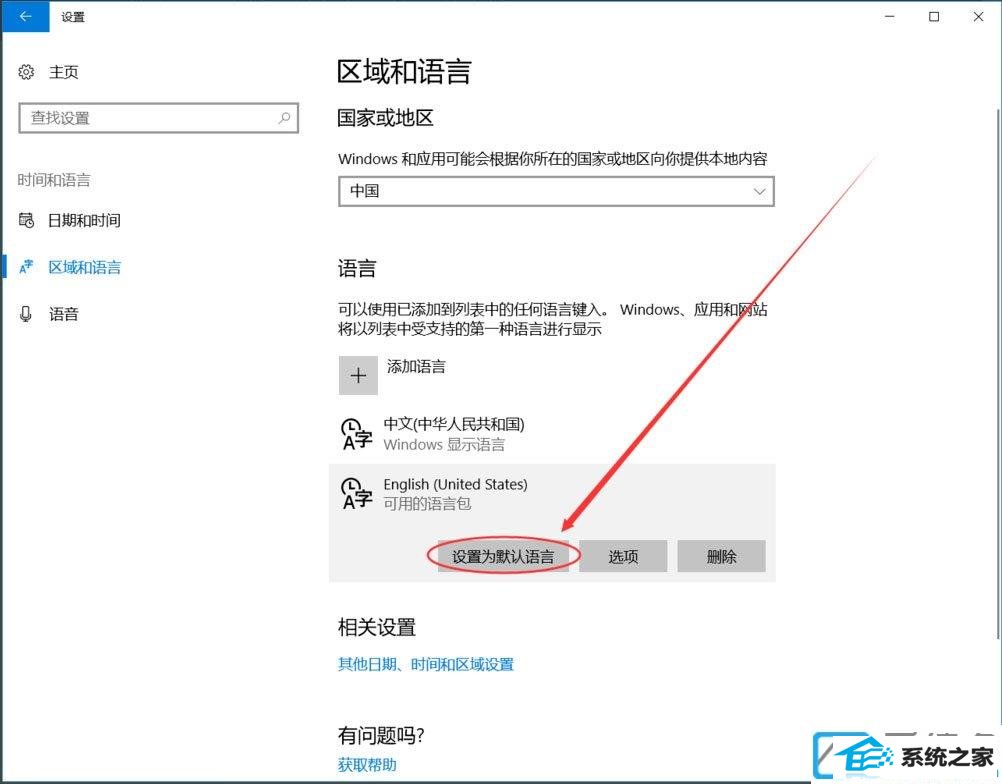Image resolution: width=1002 pixels, height=784 pixels.
Task: Click 添加语言 label
Action: [x=416, y=366]
